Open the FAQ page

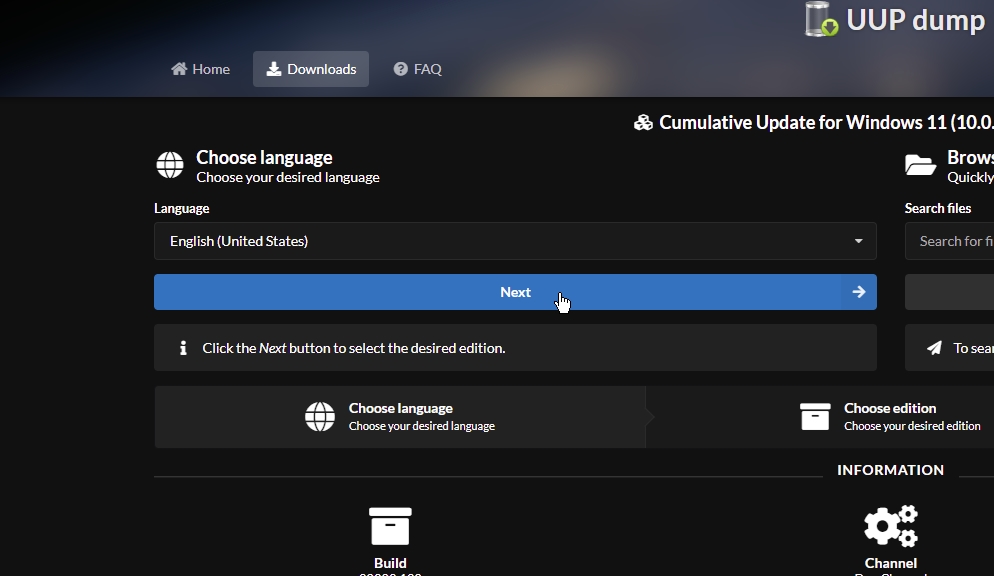(x=417, y=69)
